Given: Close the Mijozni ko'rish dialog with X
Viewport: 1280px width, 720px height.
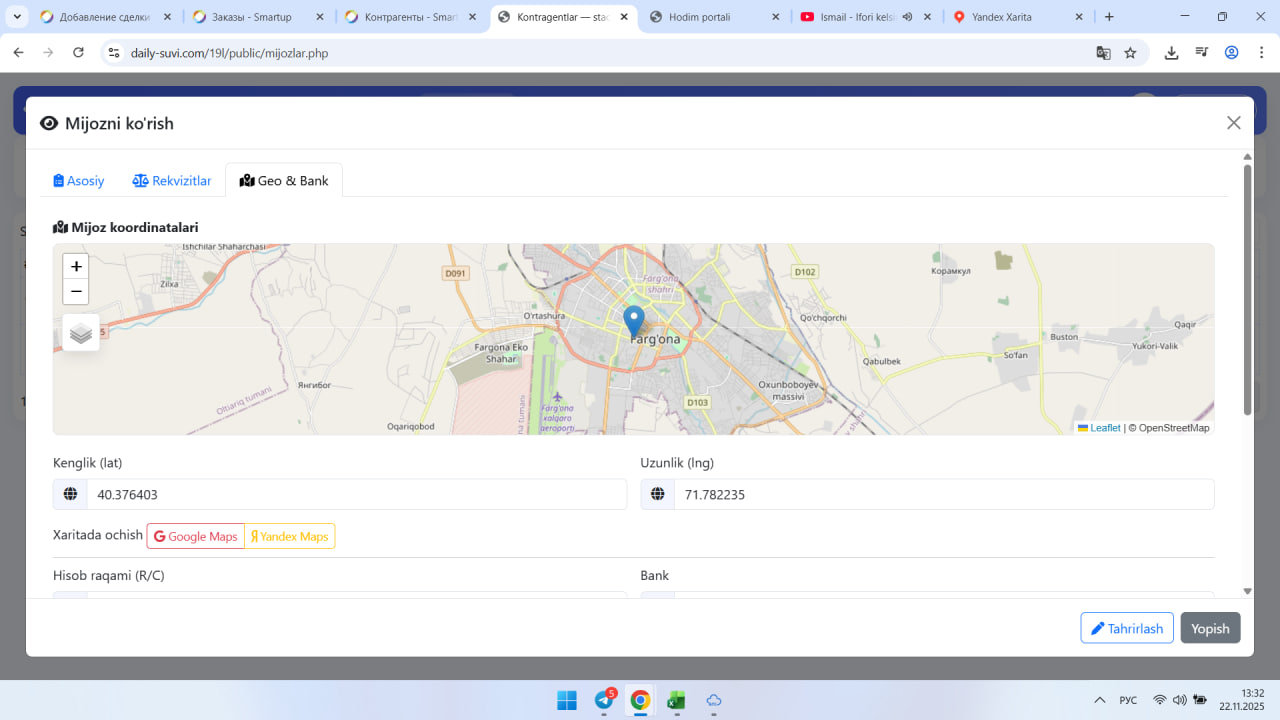Looking at the screenshot, I should (1233, 123).
